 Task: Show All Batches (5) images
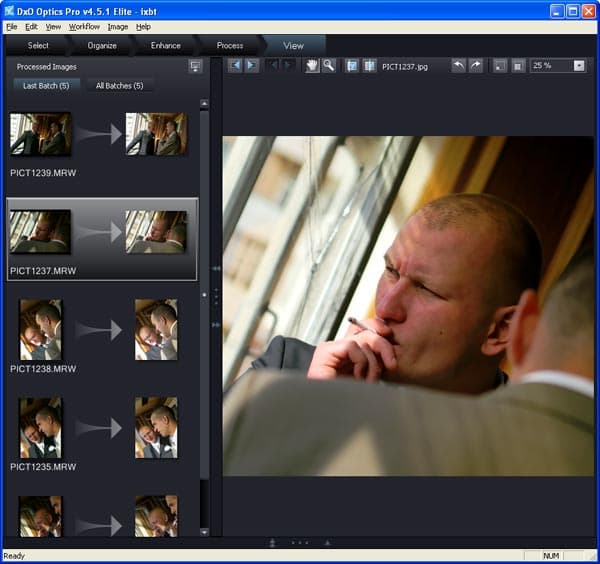click(x=119, y=86)
